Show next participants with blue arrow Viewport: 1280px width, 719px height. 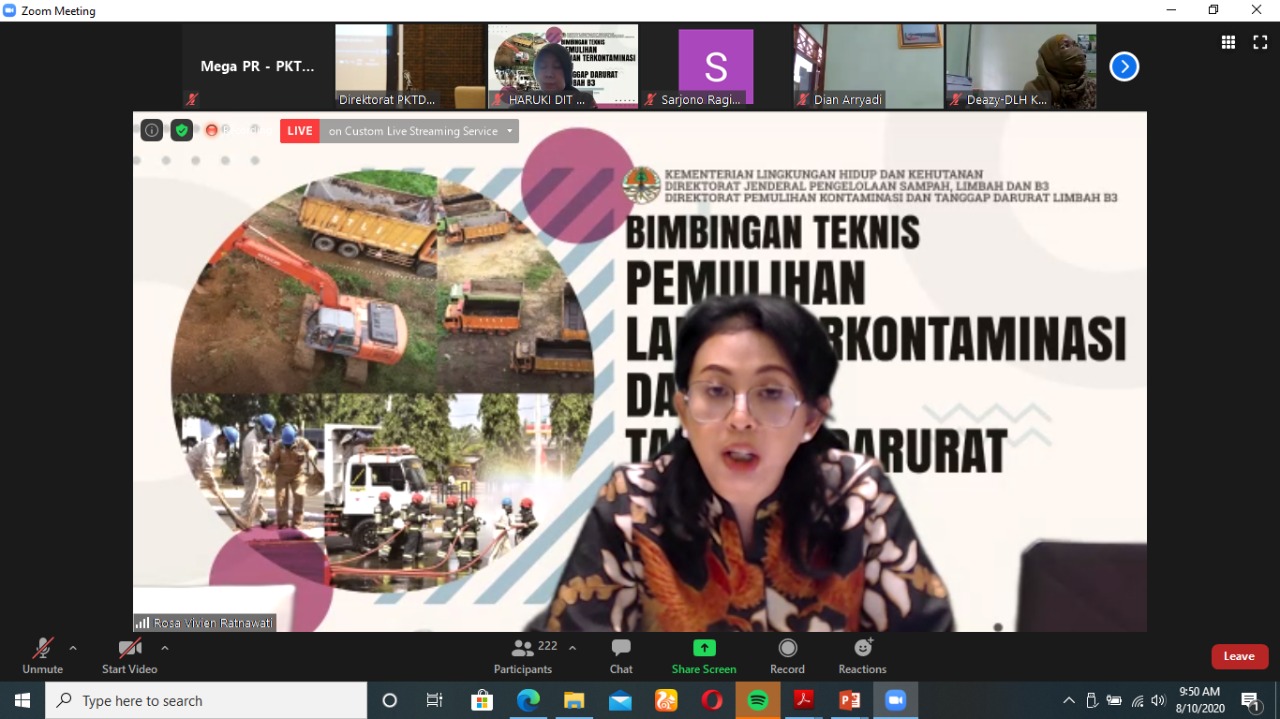1124,67
